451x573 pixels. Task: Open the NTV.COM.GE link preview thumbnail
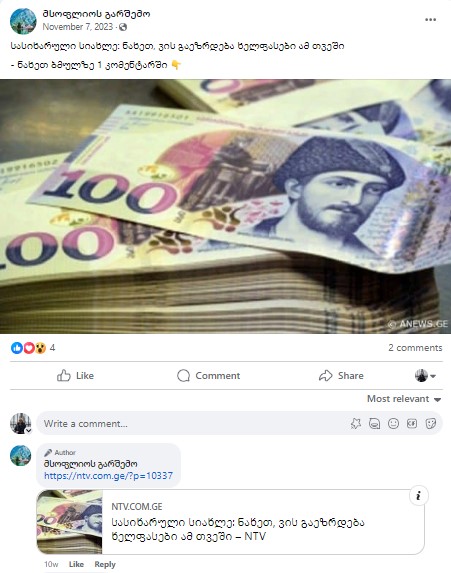pyautogui.click(x=69, y=522)
